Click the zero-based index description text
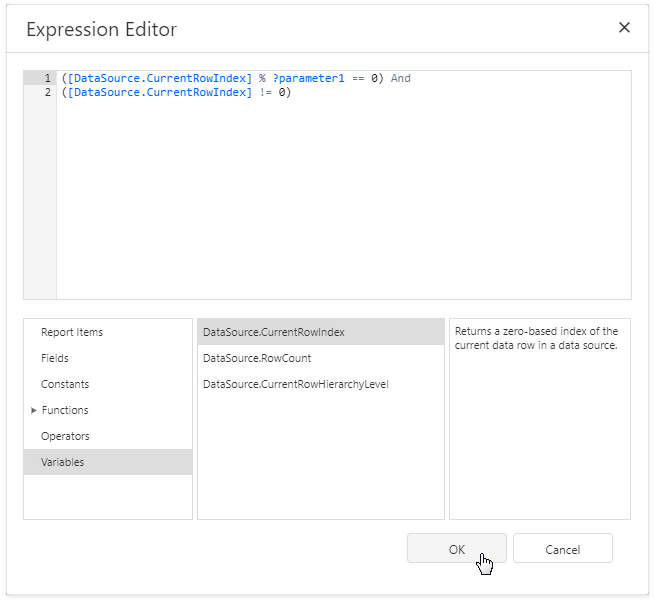The height and width of the screenshot is (603, 655). [536, 338]
